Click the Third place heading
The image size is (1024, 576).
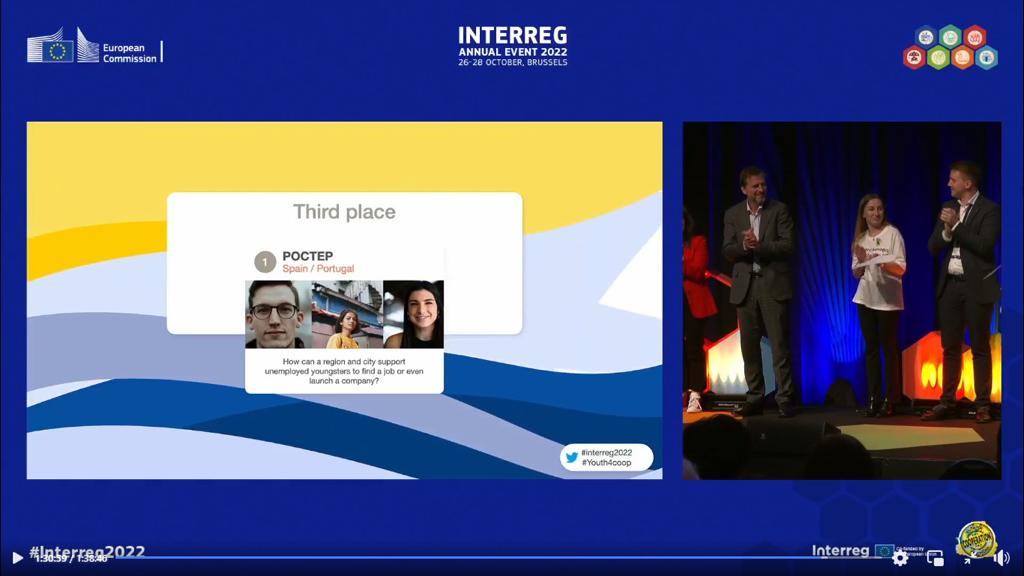pos(344,212)
